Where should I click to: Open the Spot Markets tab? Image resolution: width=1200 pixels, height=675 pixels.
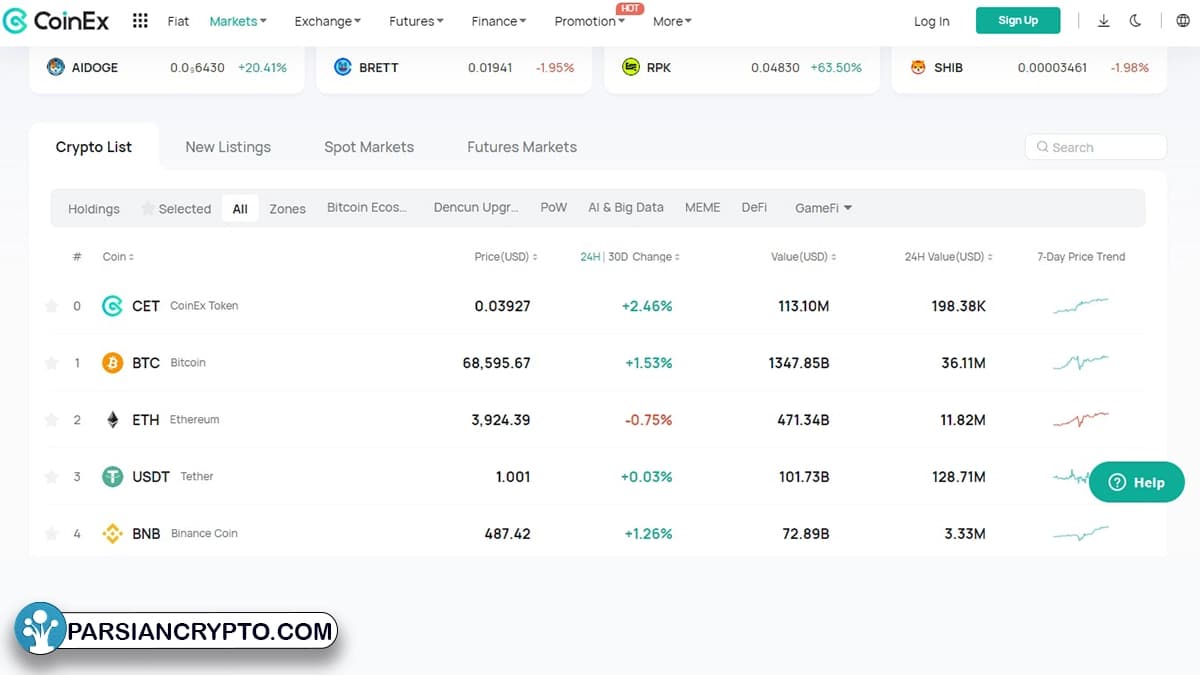click(369, 147)
